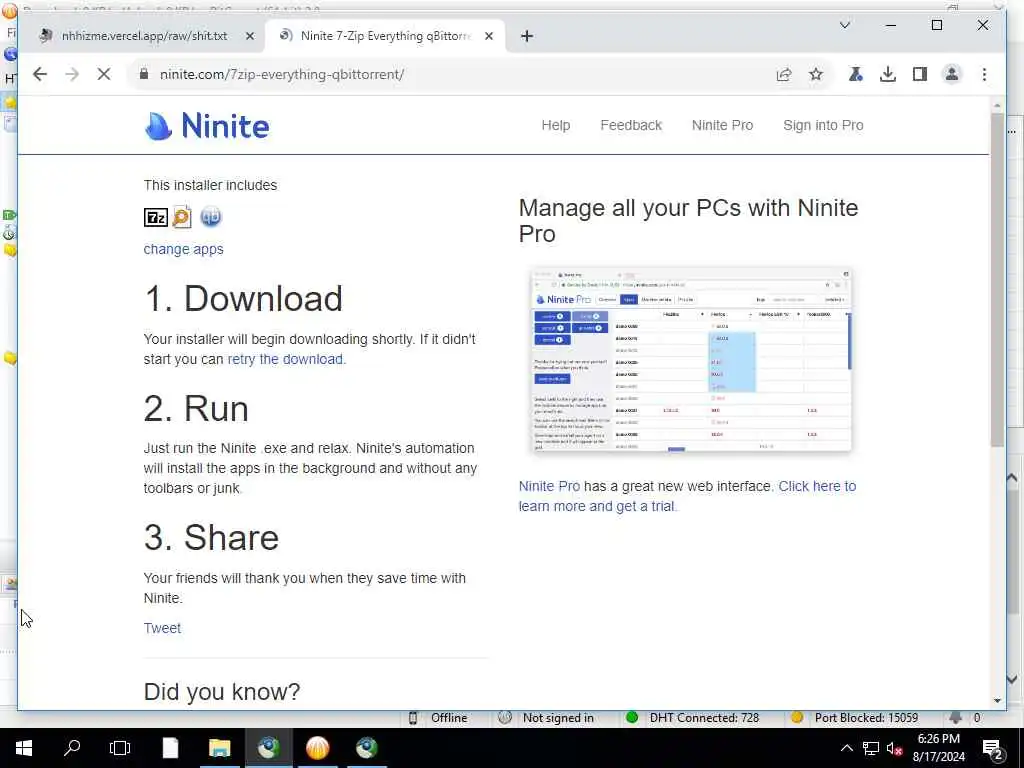
Task: Click the qBittorrent app icon
Action: (211, 217)
